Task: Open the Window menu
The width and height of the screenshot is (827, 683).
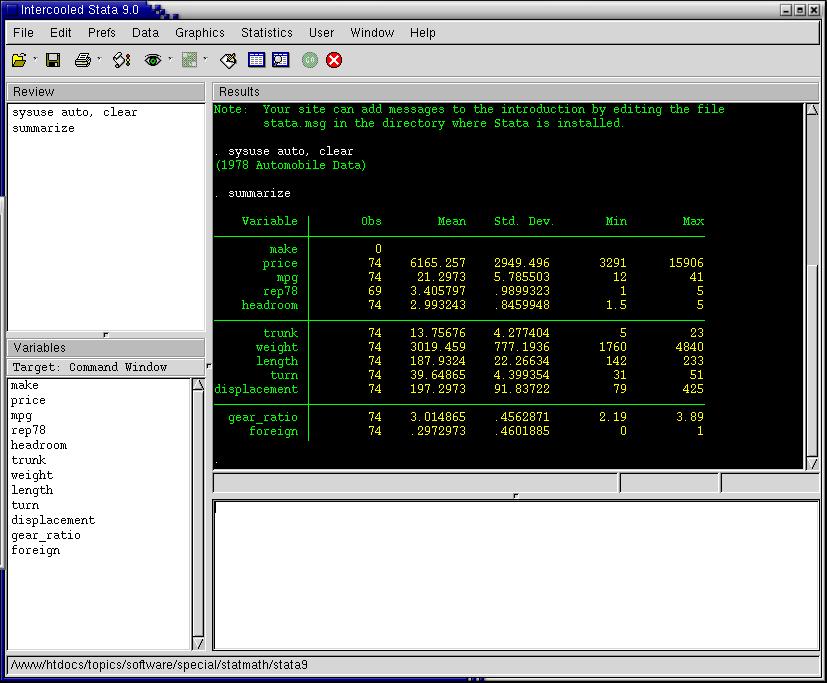Action: coord(372,33)
